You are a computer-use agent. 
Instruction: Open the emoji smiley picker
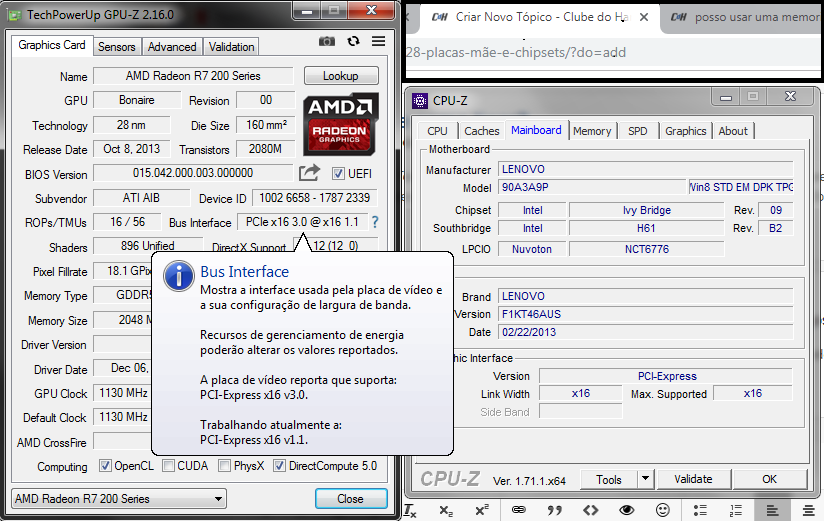[x=663, y=510]
